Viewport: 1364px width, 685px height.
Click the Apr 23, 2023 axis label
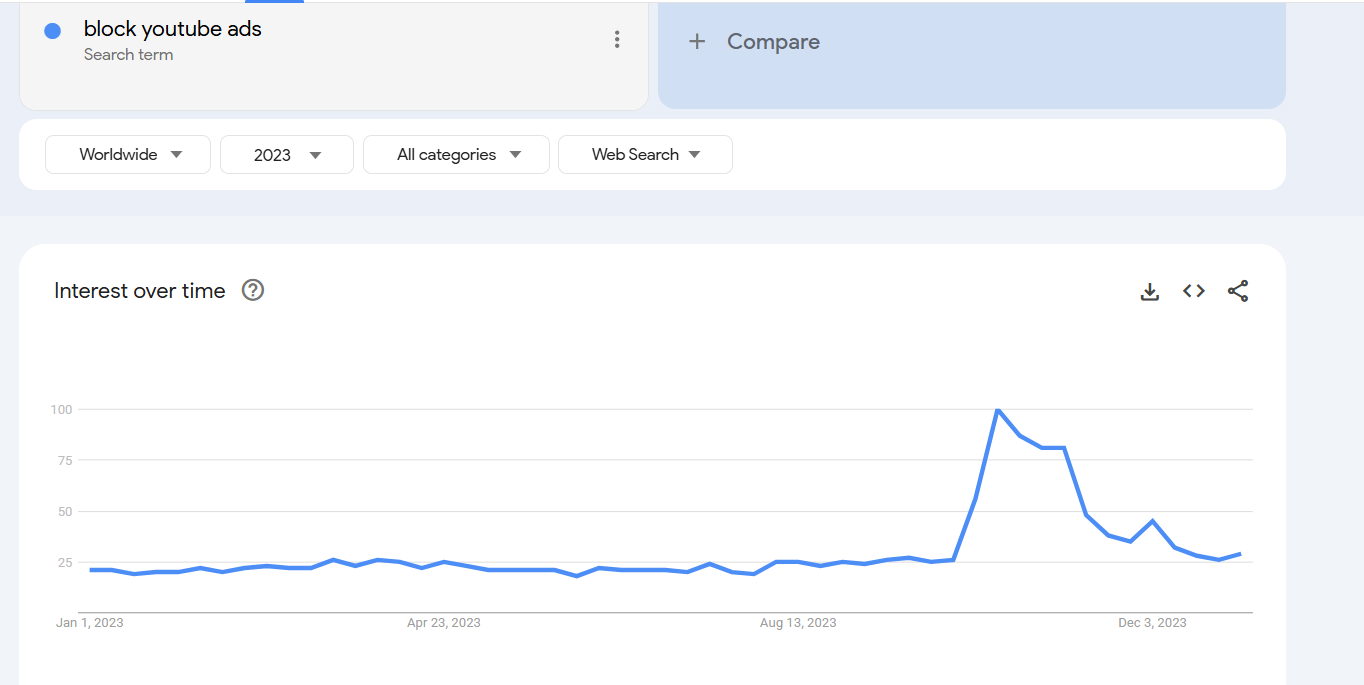coord(443,623)
